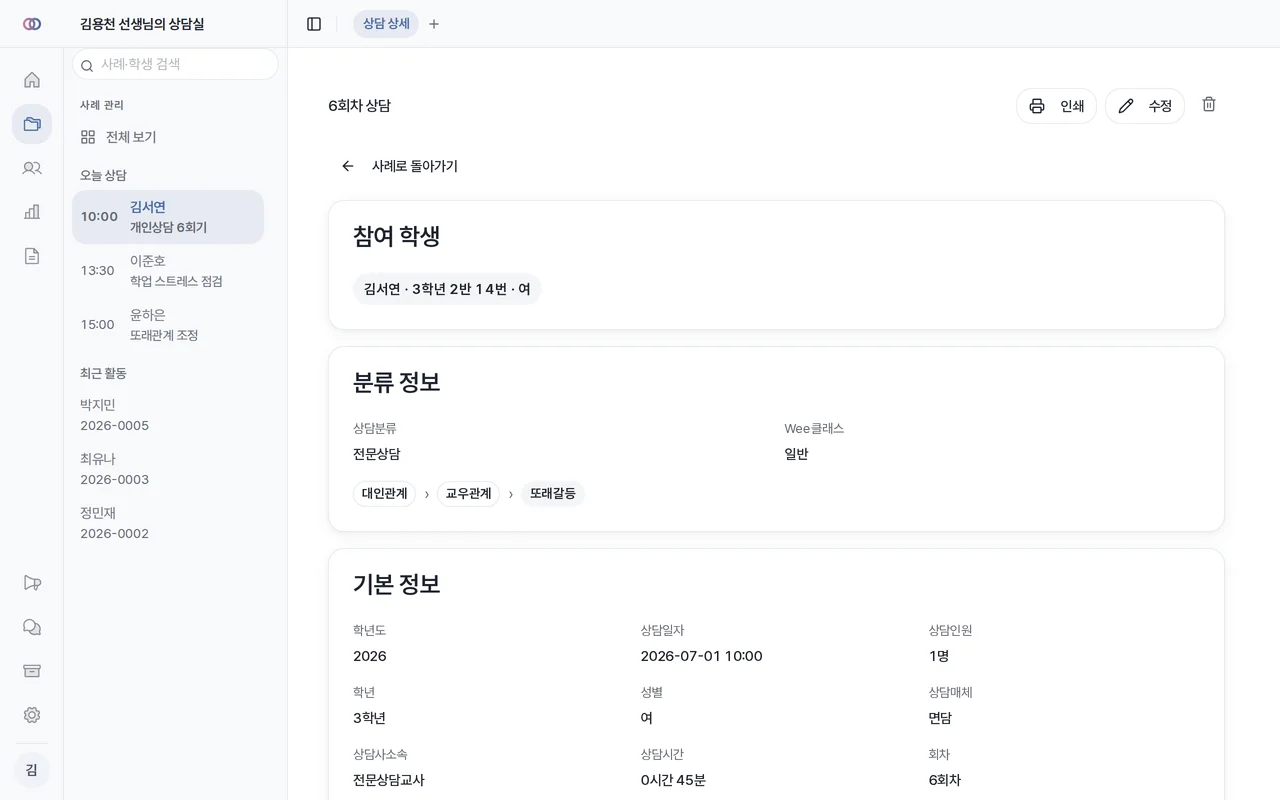Open the 15:00 윤하은 session
This screenshot has width=1280, height=800.
168,325
